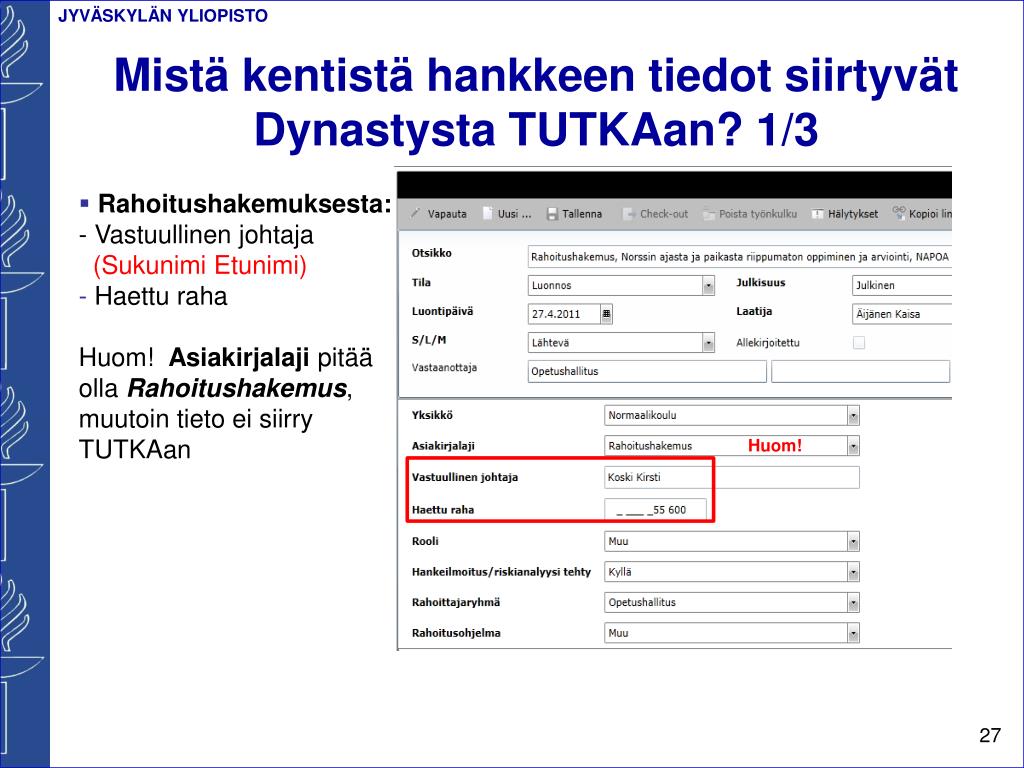Click the Hälytykset alert icon
The image size is (1024, 768).
[817, 214]
